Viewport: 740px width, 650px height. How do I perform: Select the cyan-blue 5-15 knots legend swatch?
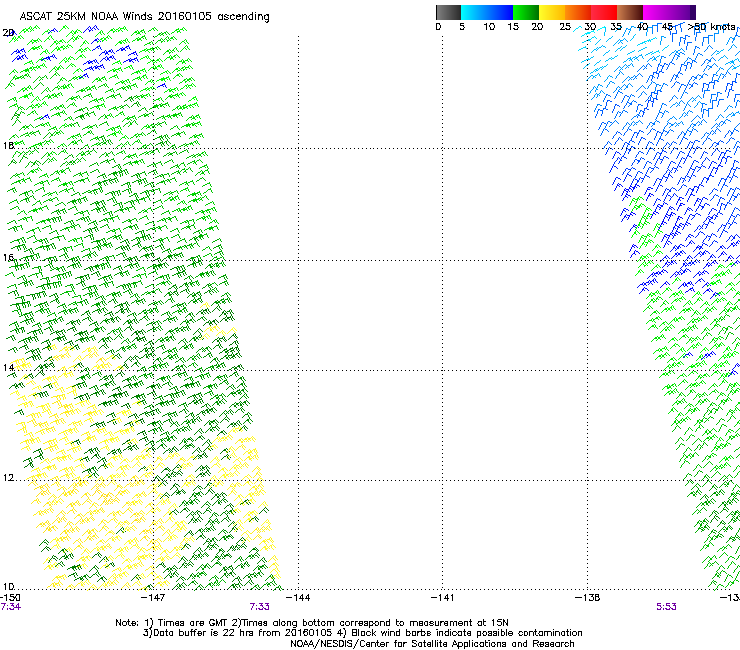coord(487,12)
